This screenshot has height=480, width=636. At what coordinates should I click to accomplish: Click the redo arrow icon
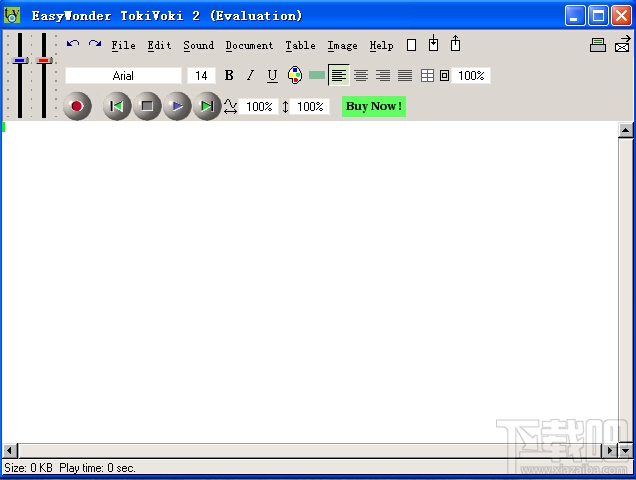pyautogui.click(x=95, y=43)
